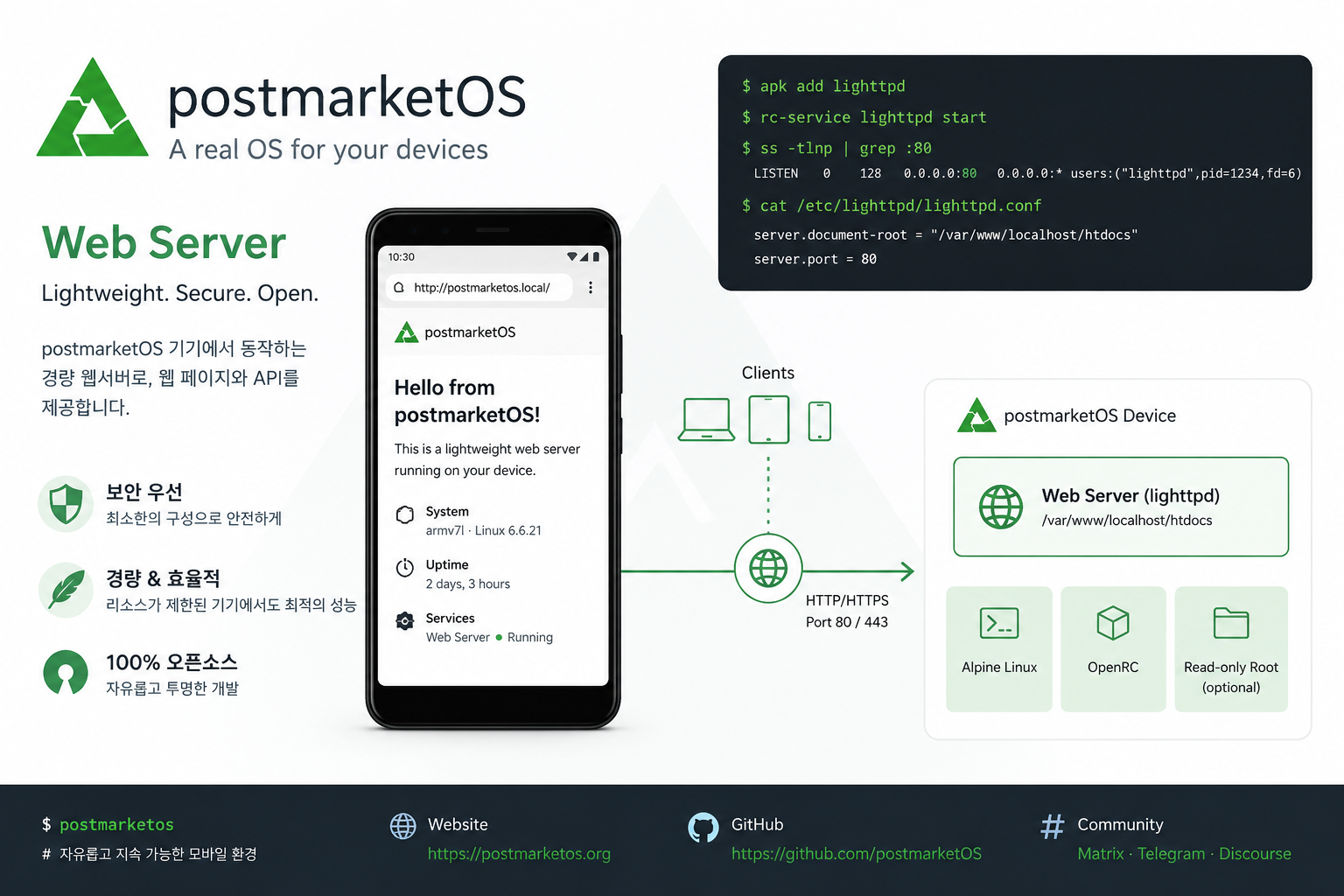Click the 'HTTP/HTTPS' label

pyautogui.click(x=847, y=601)
